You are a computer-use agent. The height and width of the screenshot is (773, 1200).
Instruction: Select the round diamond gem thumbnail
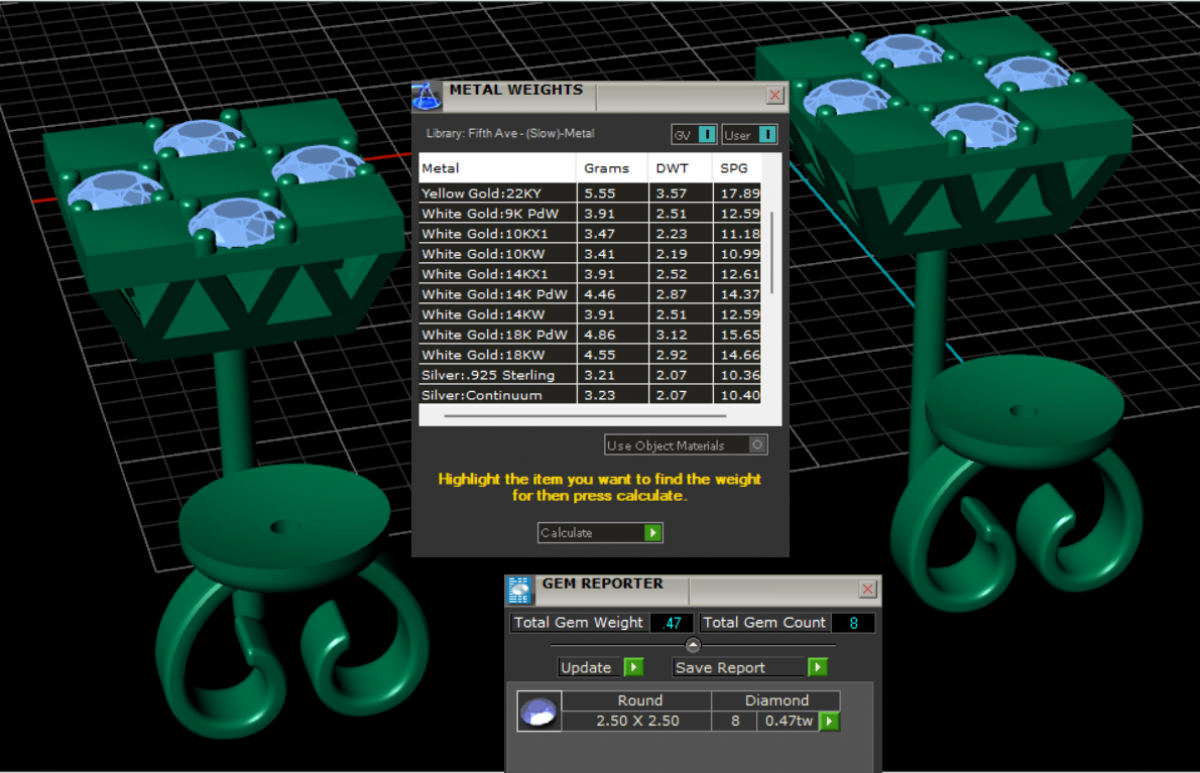point(538,711)
